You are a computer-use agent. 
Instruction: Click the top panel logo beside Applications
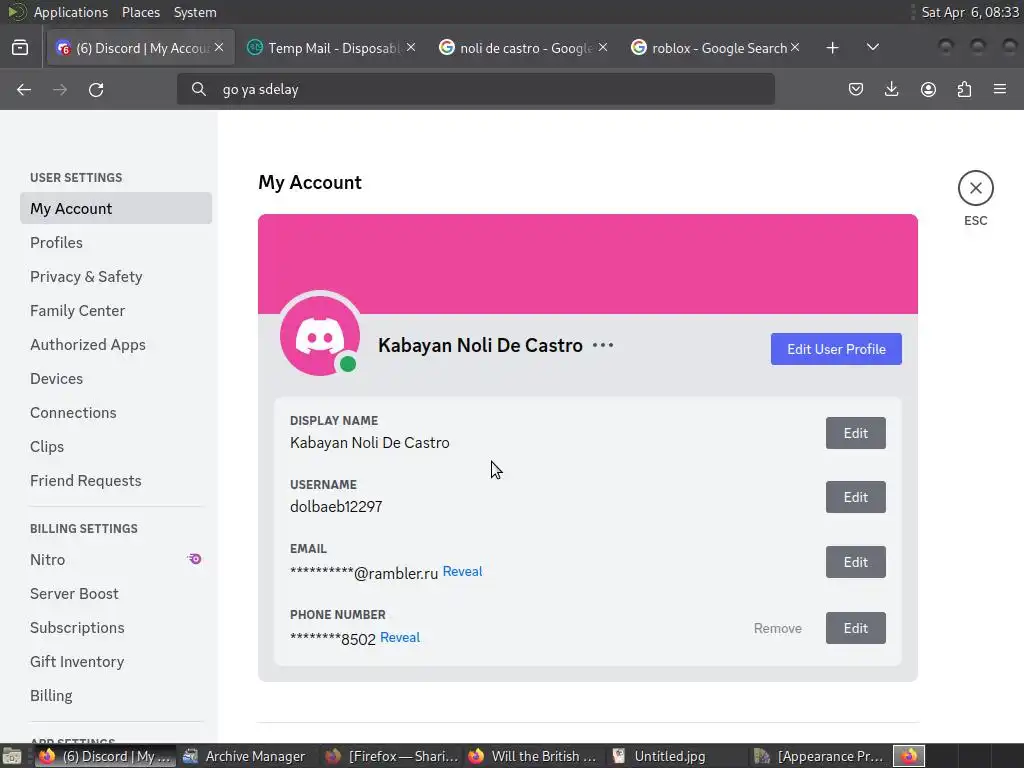click(17, 12)
